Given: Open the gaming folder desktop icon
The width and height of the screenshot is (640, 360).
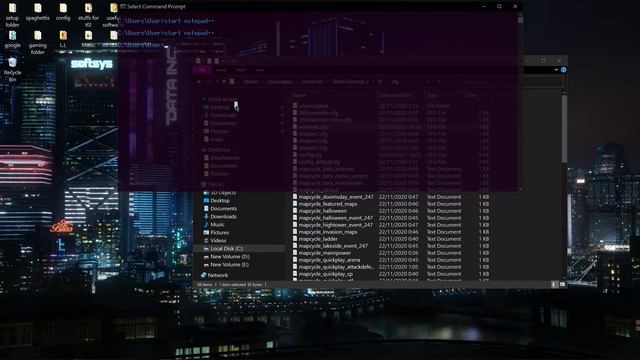Looking at the screenshot, I should [38, 42].
